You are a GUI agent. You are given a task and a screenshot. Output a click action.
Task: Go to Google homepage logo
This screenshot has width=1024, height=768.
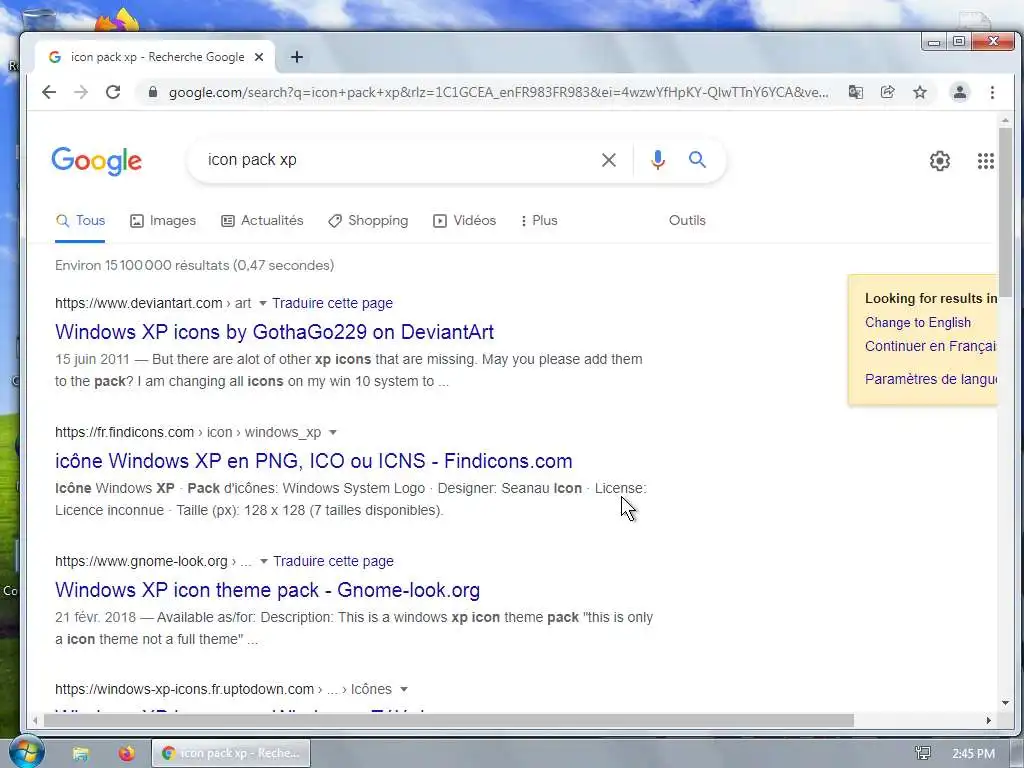pos(97,161)
